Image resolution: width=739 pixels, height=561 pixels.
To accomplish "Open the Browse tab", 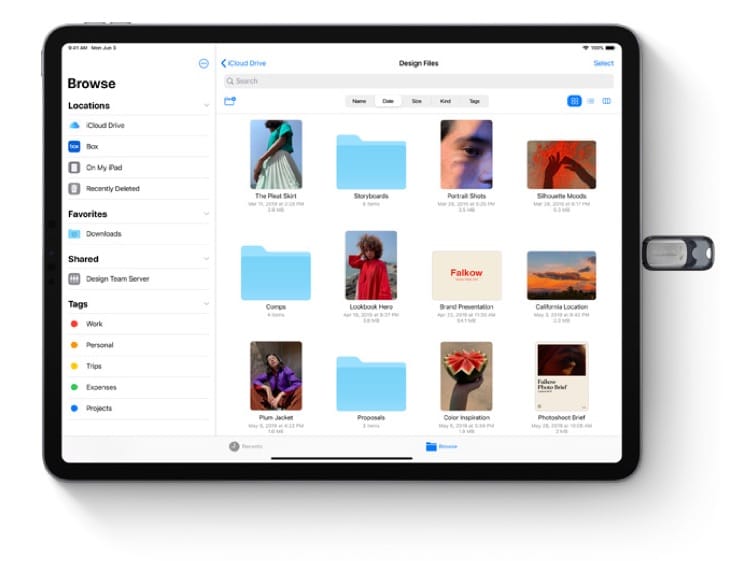I will tap(442, 446).
